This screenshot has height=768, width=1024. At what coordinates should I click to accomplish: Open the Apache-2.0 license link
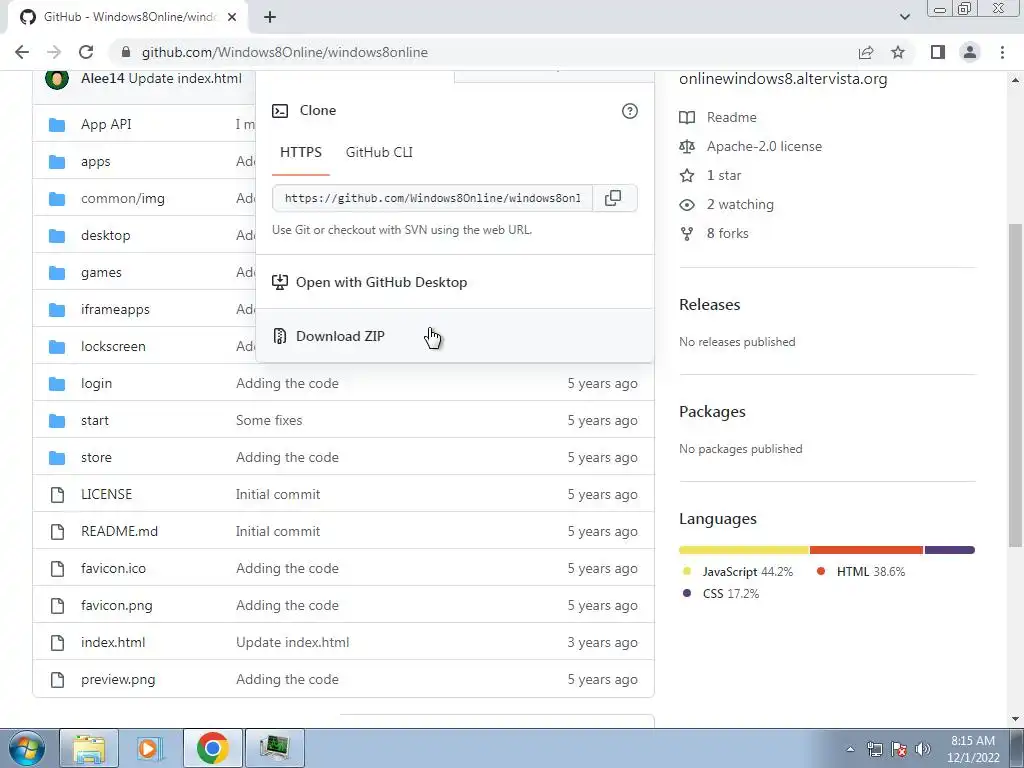[x=764, y=146]
